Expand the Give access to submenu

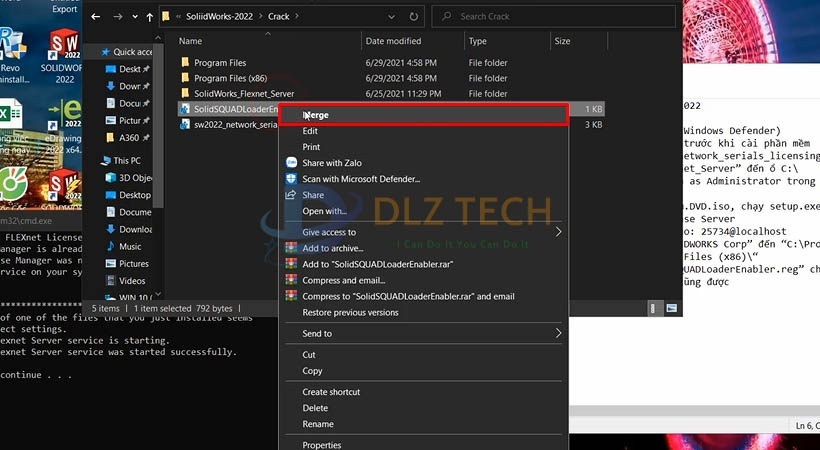coord(558,232)
